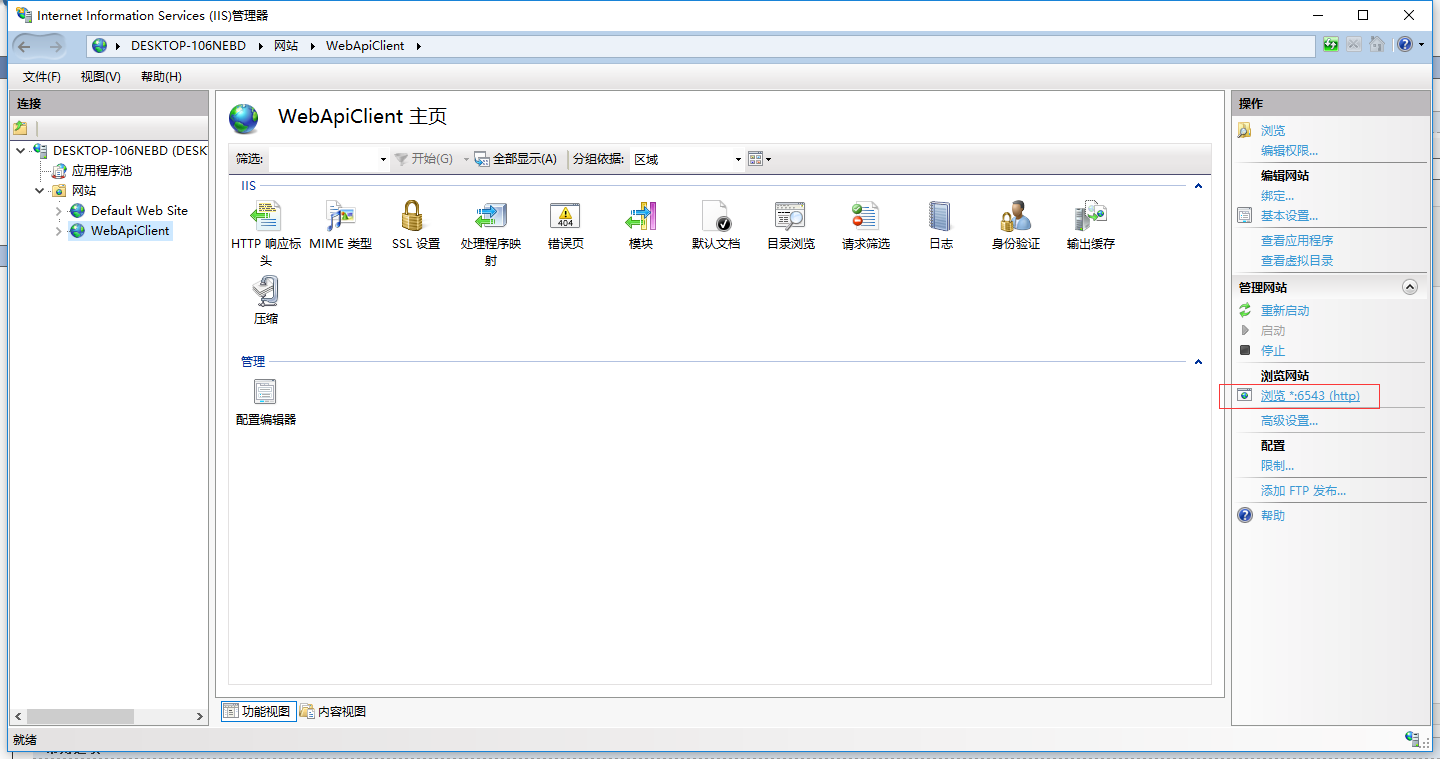This screenshot has height=759, width=1440.
Task: Open the 错误页 404 icon
Action: [565, 216]
